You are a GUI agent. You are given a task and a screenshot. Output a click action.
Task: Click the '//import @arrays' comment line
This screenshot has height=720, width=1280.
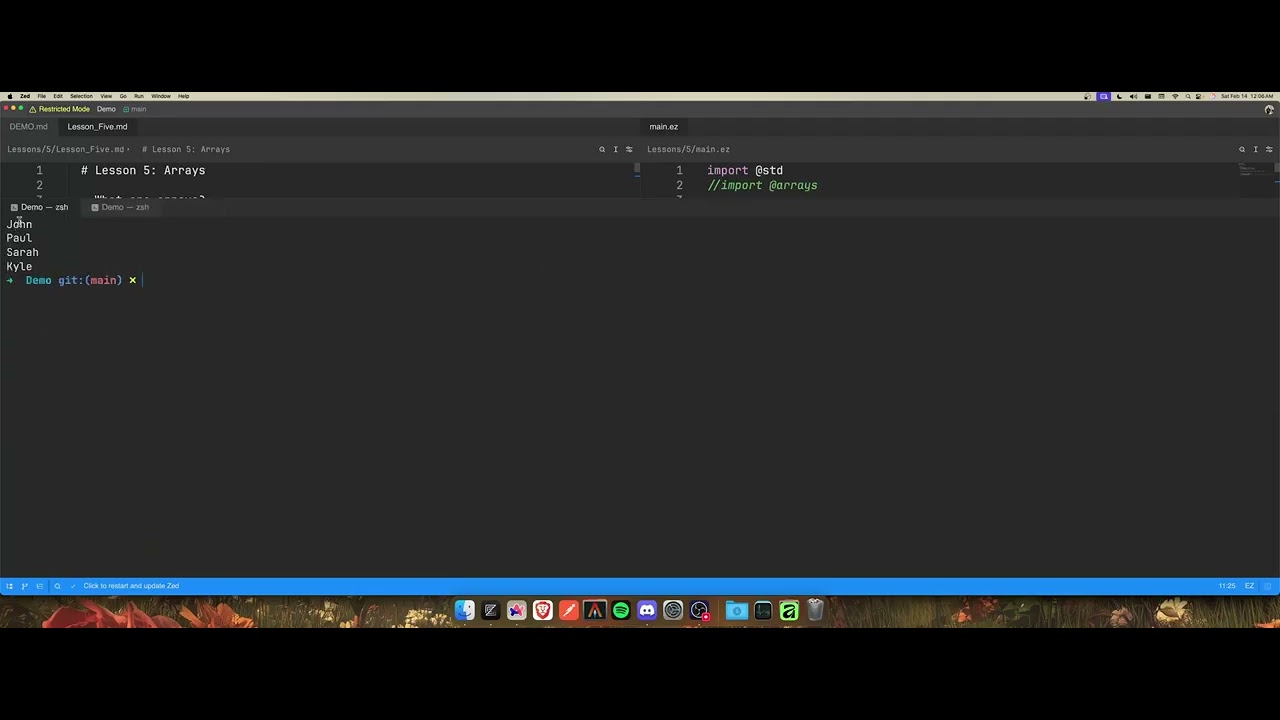[x=762, y=186]
